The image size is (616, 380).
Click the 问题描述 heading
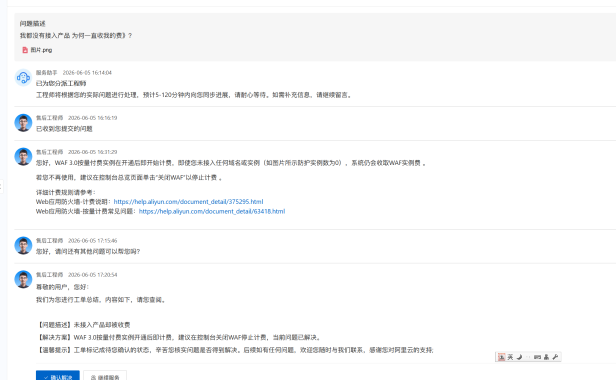[33, 24]
